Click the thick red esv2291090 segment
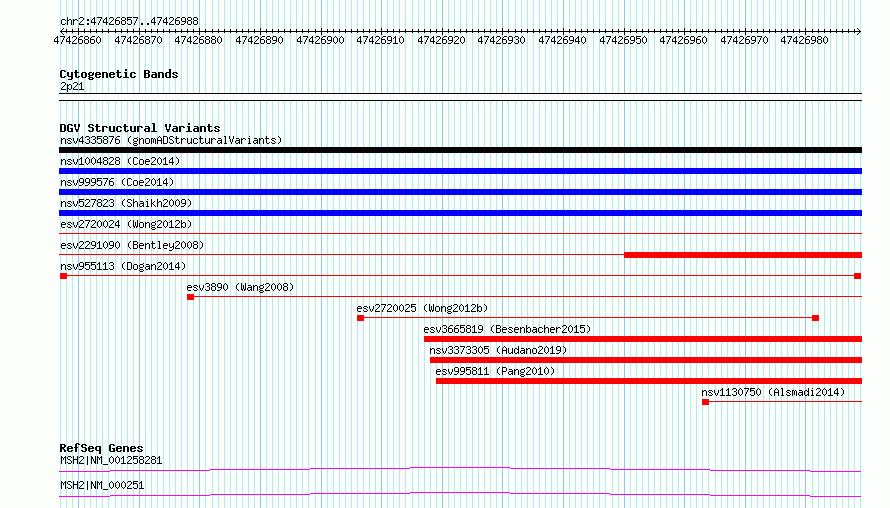Image resolution: width=890 pixels, height=508 pixels. click(743, 255)
